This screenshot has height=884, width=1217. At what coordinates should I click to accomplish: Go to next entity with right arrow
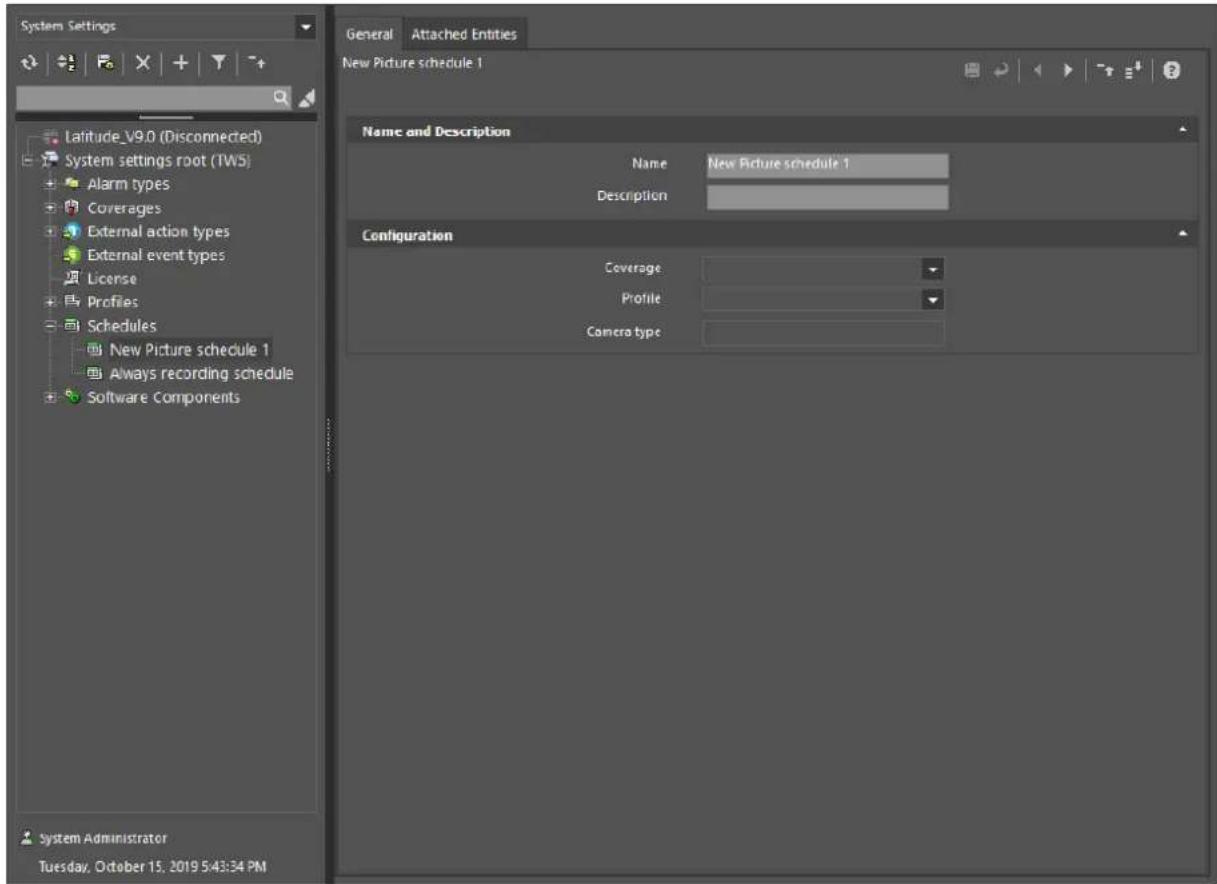[x=1068, y=70]
